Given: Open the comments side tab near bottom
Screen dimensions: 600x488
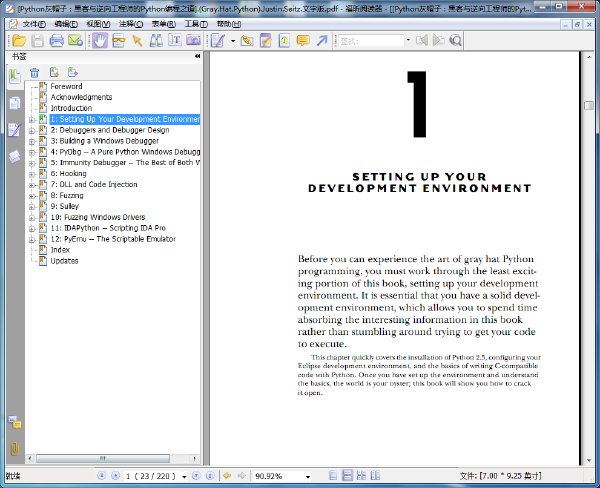Looking at the screenshot, I should [x=15, y=422].
